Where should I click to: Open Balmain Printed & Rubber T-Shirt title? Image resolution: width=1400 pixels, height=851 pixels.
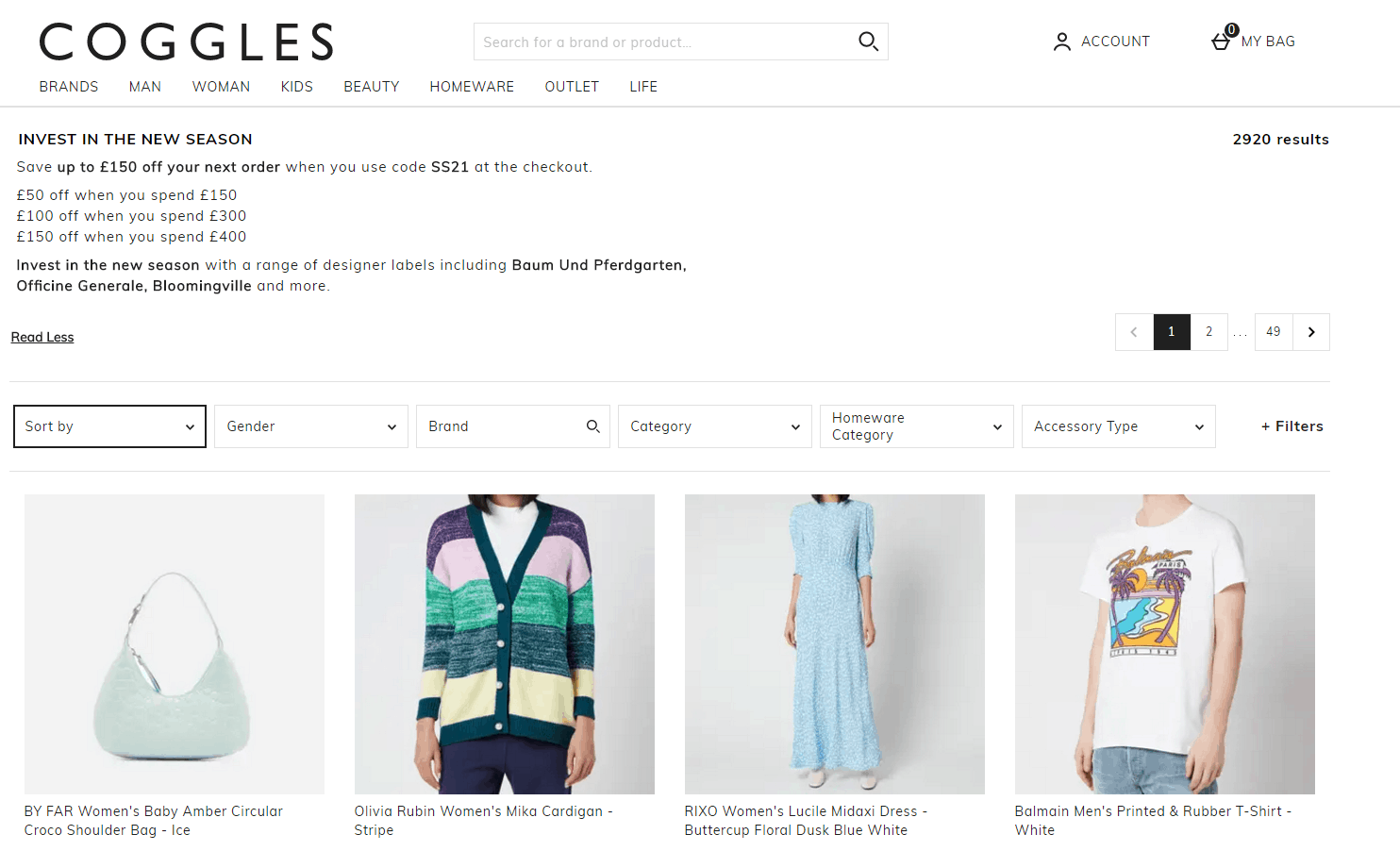tap(1154, 821)
